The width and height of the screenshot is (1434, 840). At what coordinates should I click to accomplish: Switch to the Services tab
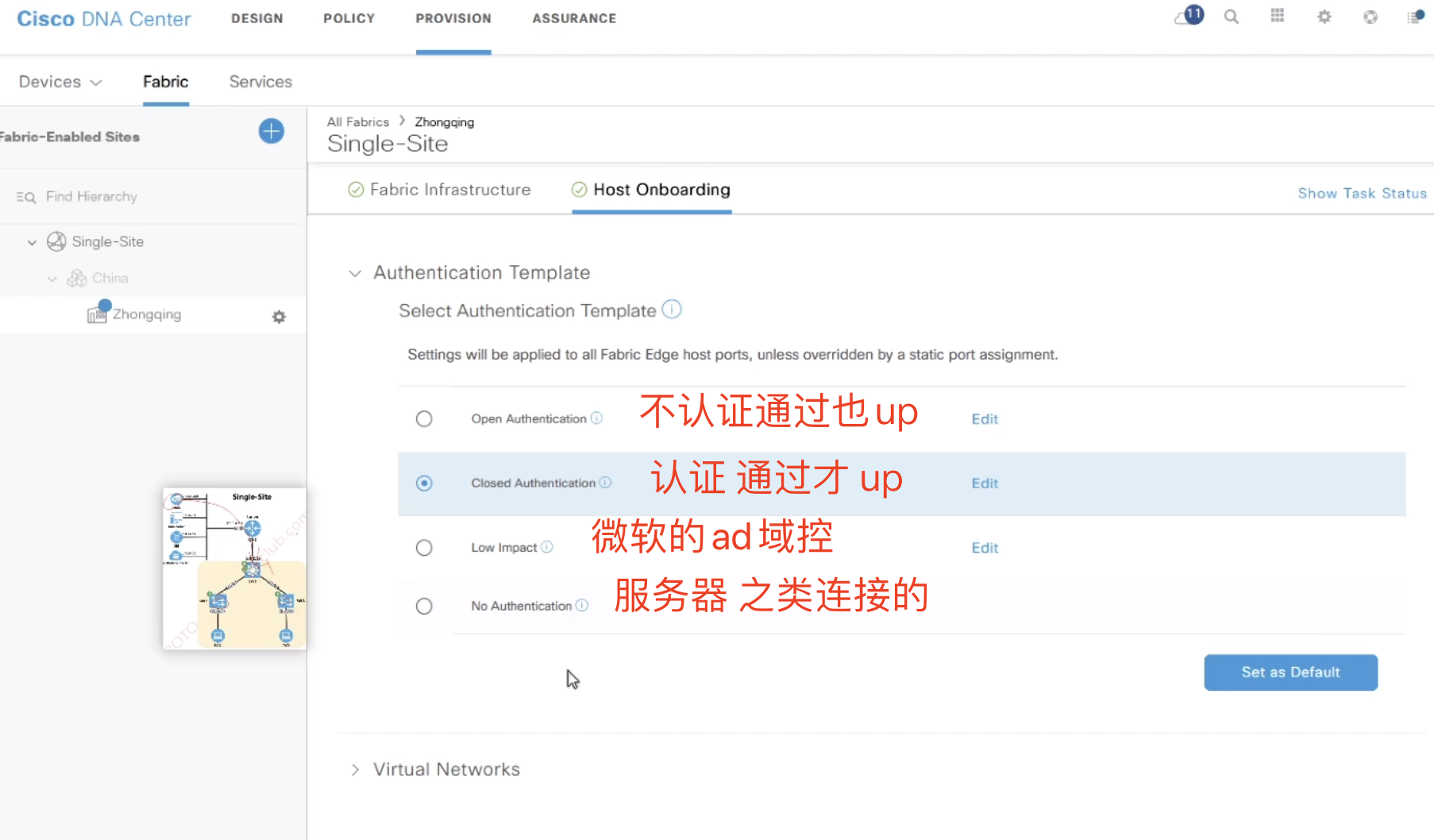[x=260, y=82]
